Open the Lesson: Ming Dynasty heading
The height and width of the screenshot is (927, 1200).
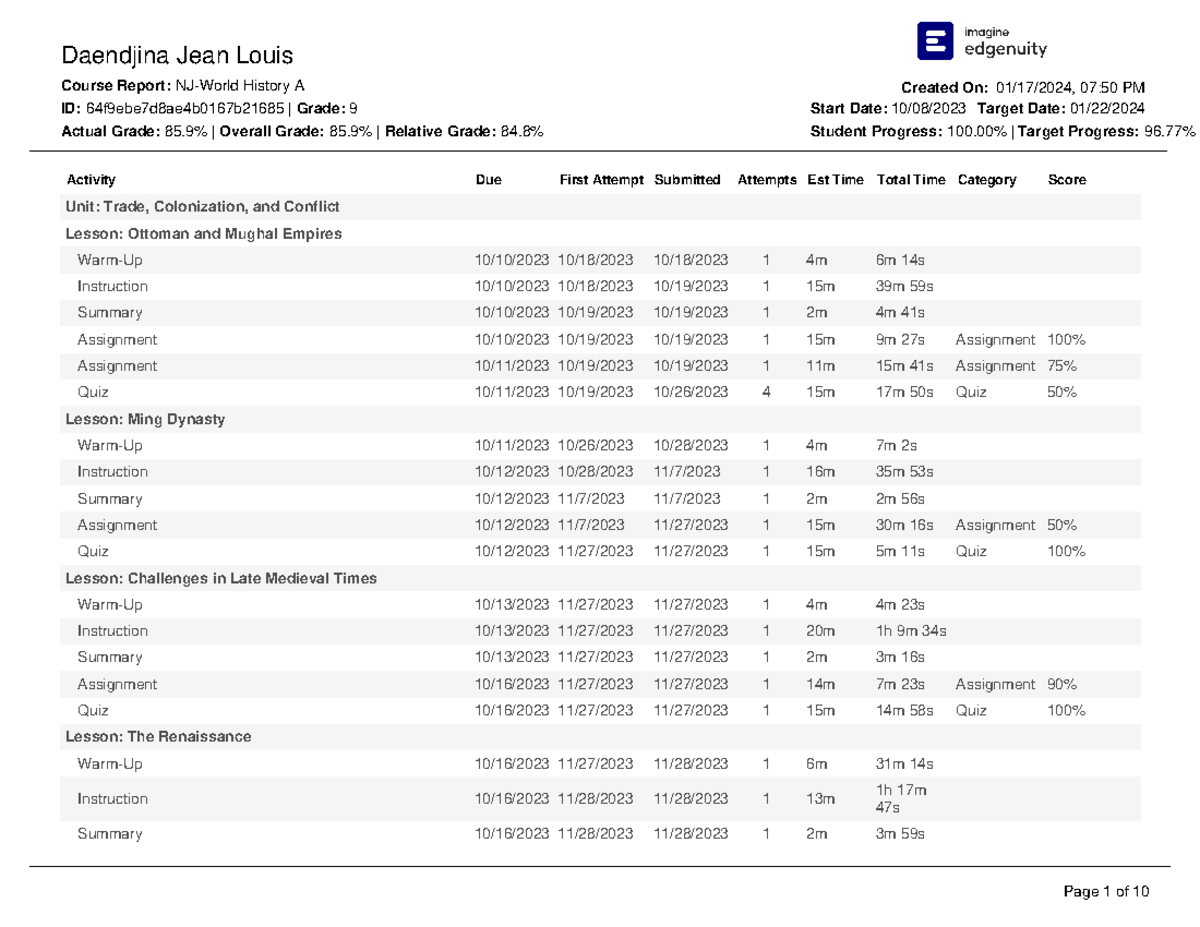pos(145,419)
